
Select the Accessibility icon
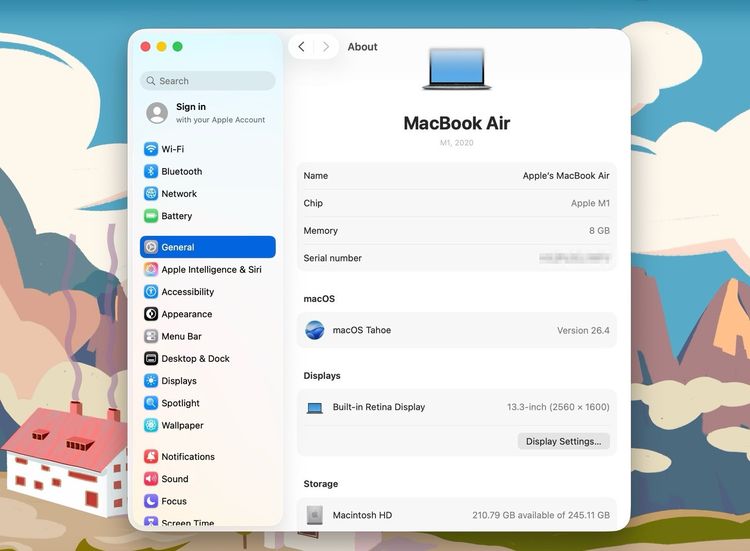click(151, 292)
